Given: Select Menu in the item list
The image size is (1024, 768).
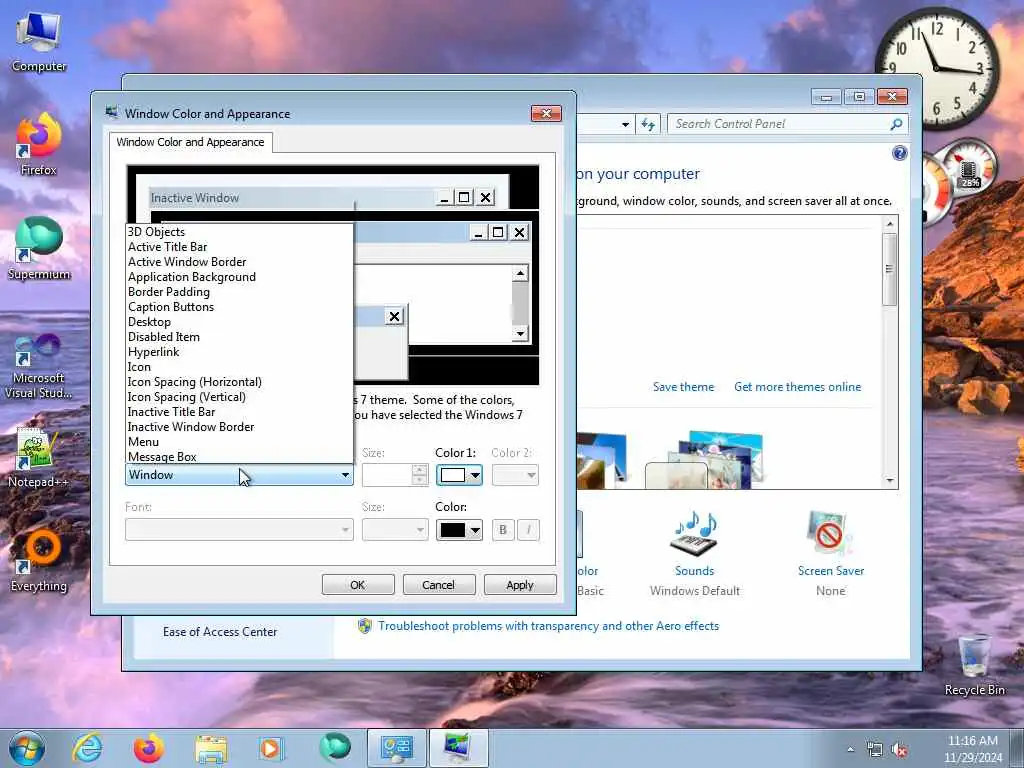Looking at the screenshot, I should [239, 442].
